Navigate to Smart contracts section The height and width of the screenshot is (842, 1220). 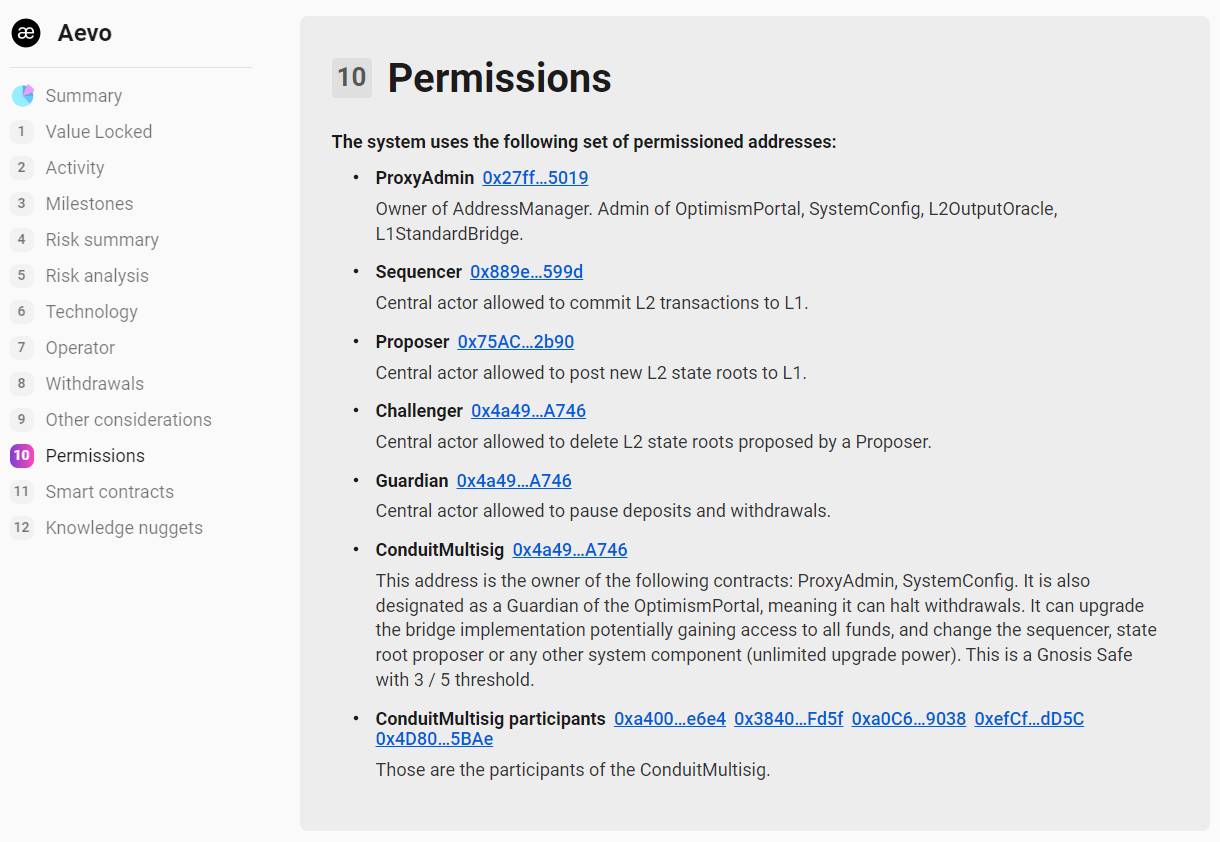click(x=110, y=492)
